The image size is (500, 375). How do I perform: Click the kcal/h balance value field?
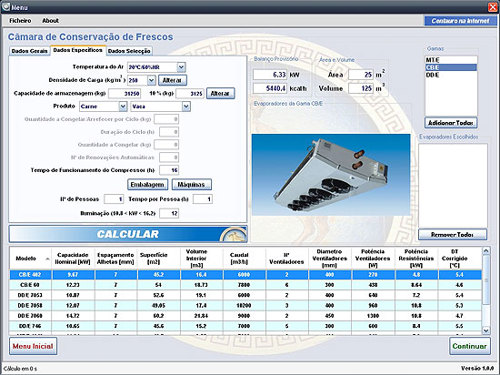(x=270, y=88)
